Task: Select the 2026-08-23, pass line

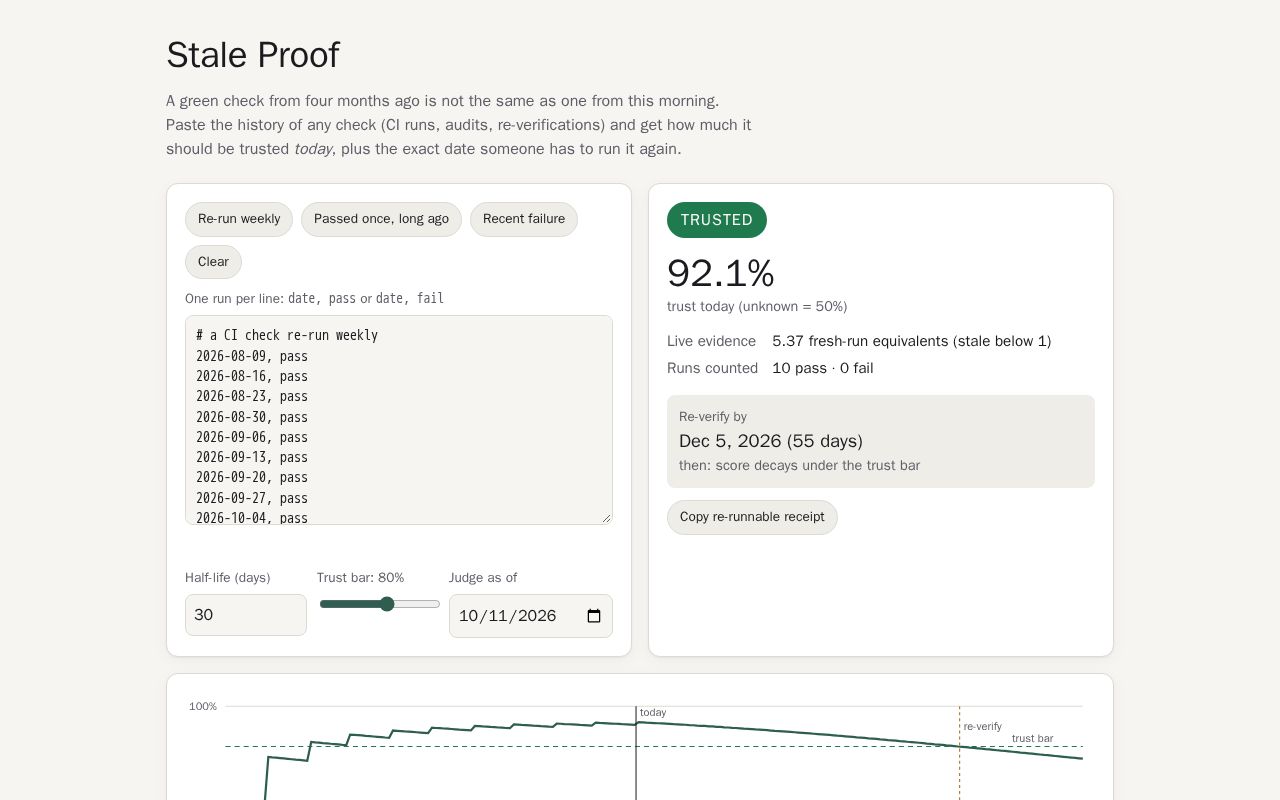Action: 252,396
